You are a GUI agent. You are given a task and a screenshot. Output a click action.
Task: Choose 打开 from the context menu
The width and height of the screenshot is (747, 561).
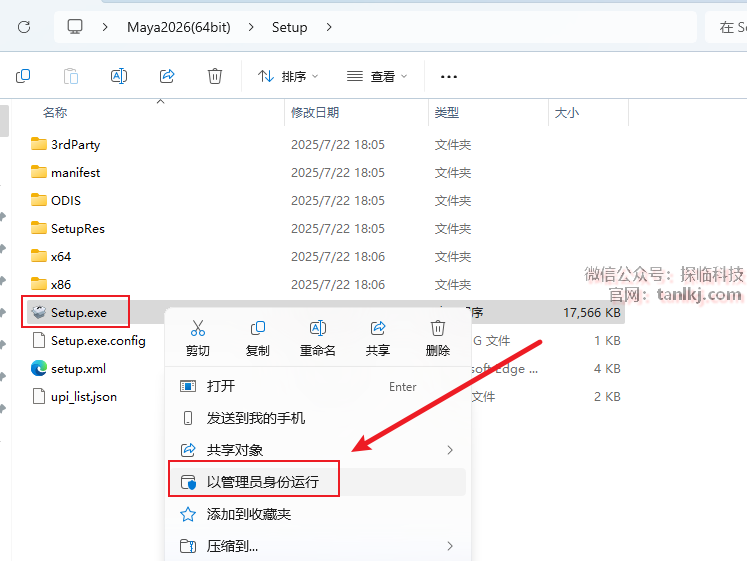[221, 386]
